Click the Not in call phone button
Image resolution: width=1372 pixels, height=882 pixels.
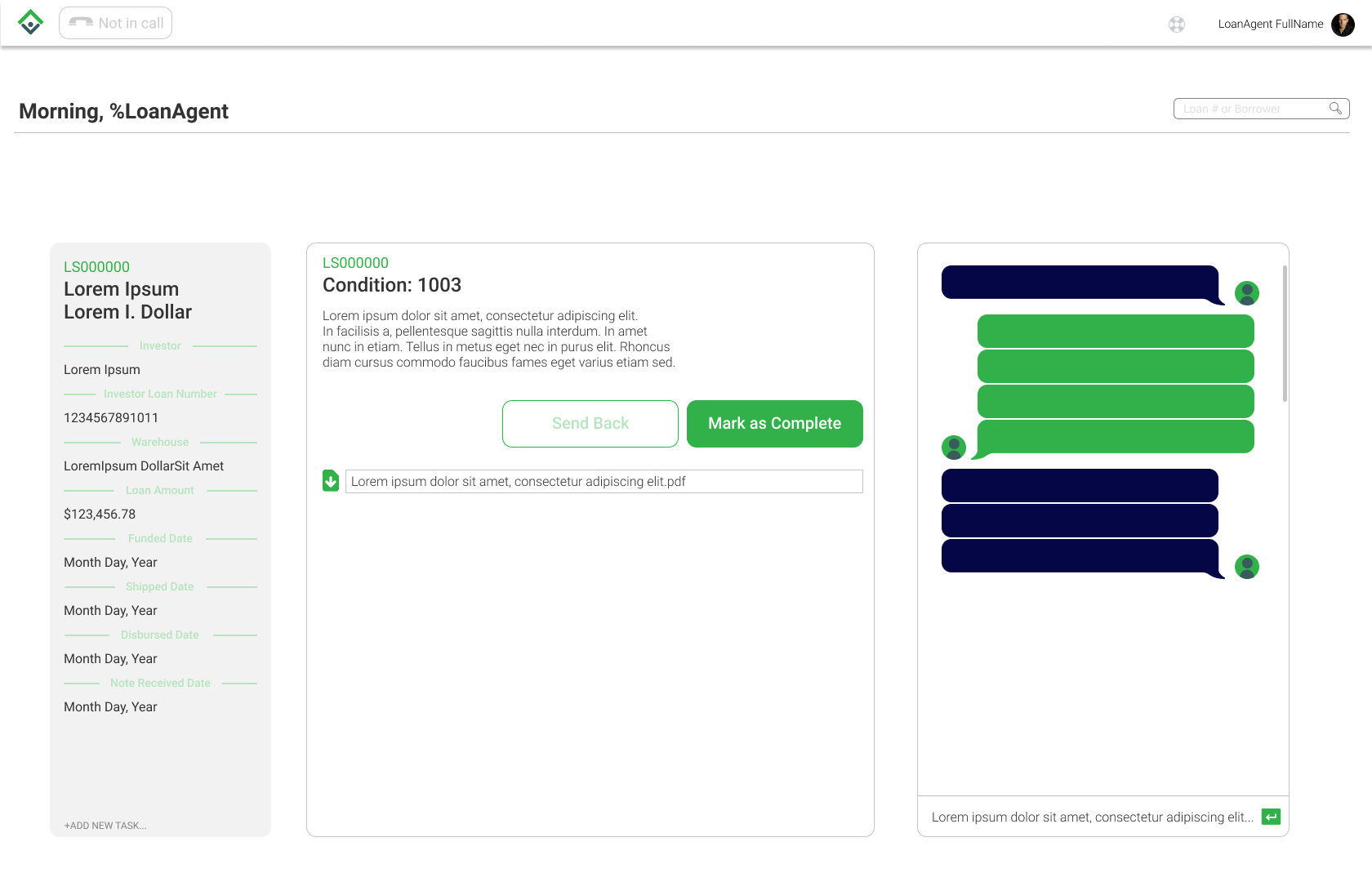pos(115,23)
